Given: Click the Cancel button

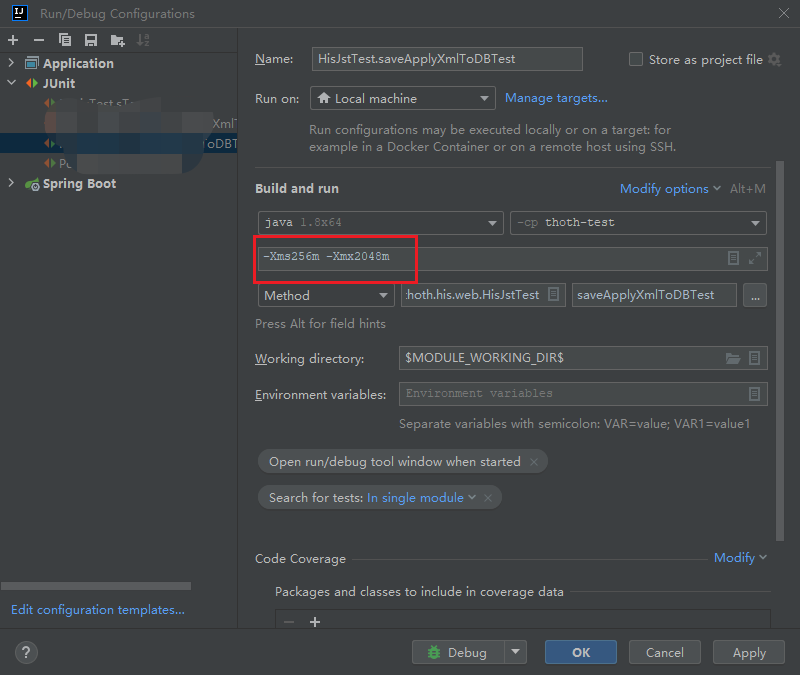Looking at the screenshot, I should tap(664, 652).
